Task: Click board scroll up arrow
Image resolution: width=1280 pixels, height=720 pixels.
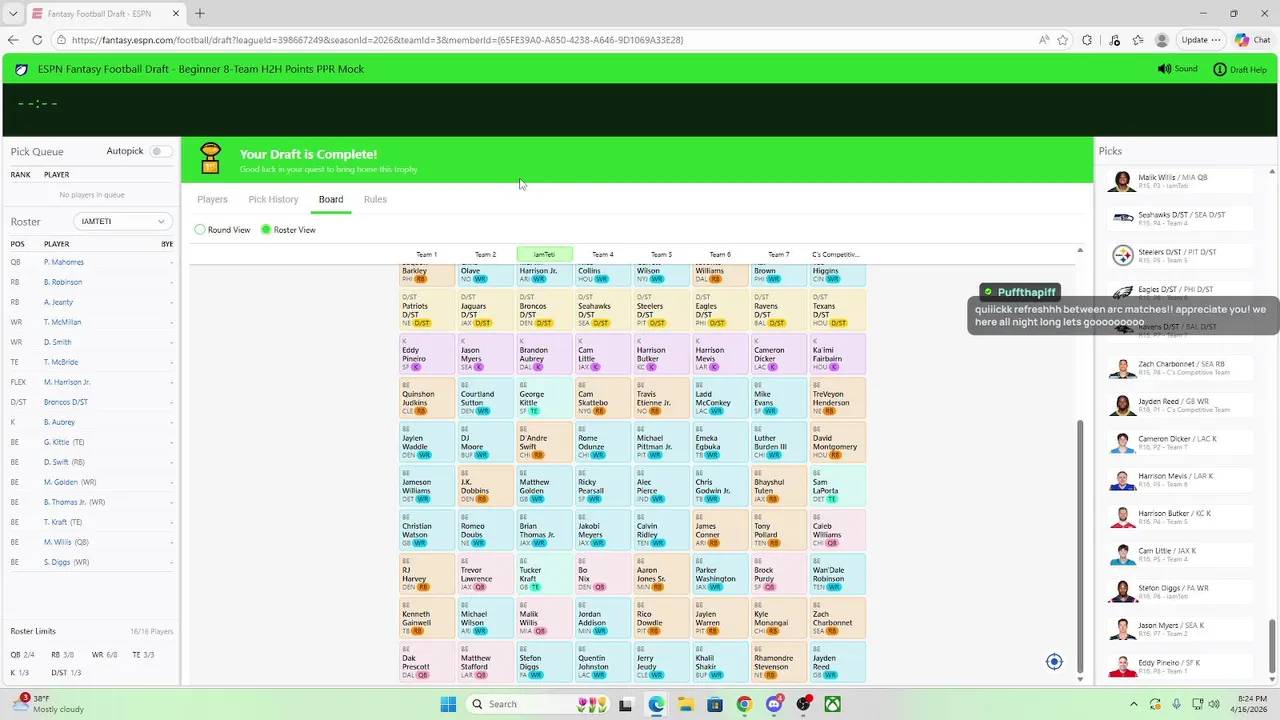Action: 1080,250
